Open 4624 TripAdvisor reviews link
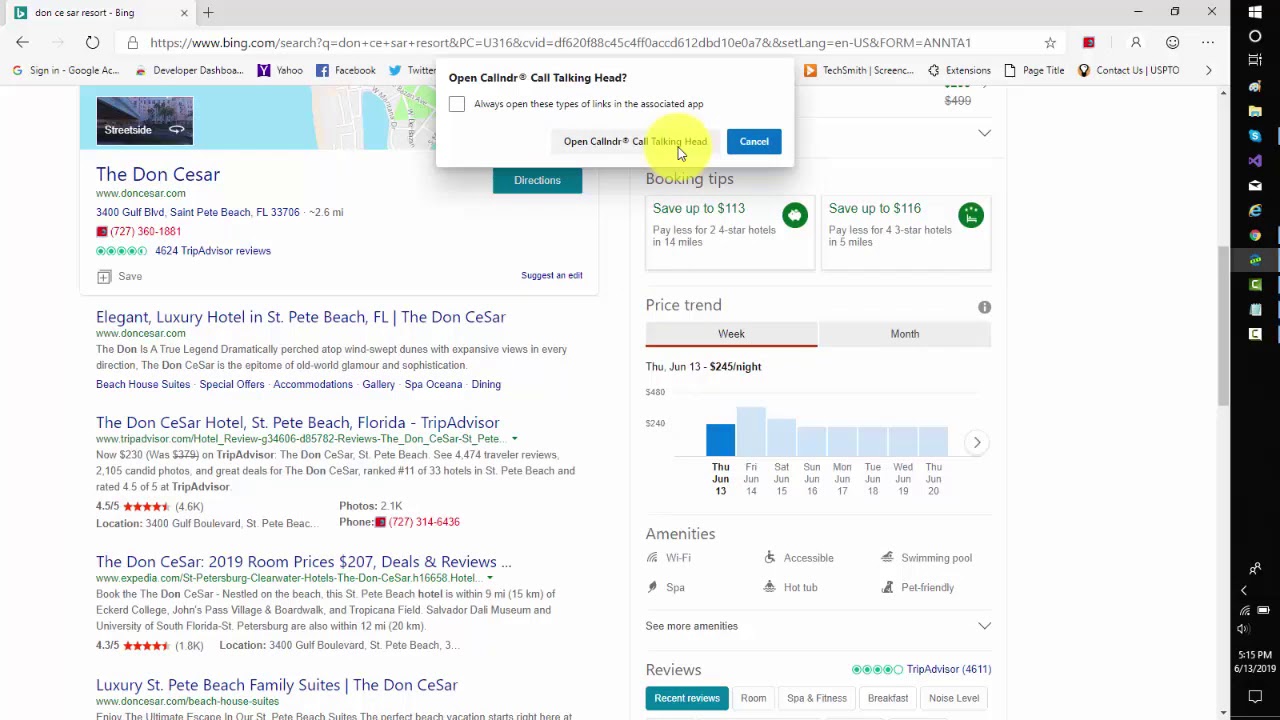 [x=212, y=251]
